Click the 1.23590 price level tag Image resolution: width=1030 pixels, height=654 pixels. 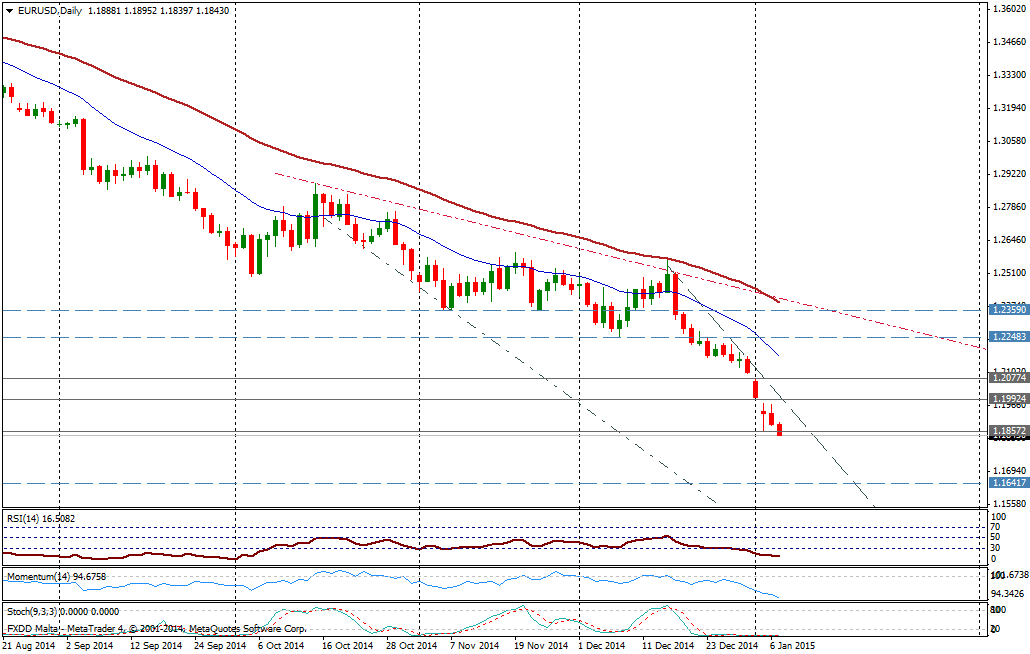(x=1008, y=310)
